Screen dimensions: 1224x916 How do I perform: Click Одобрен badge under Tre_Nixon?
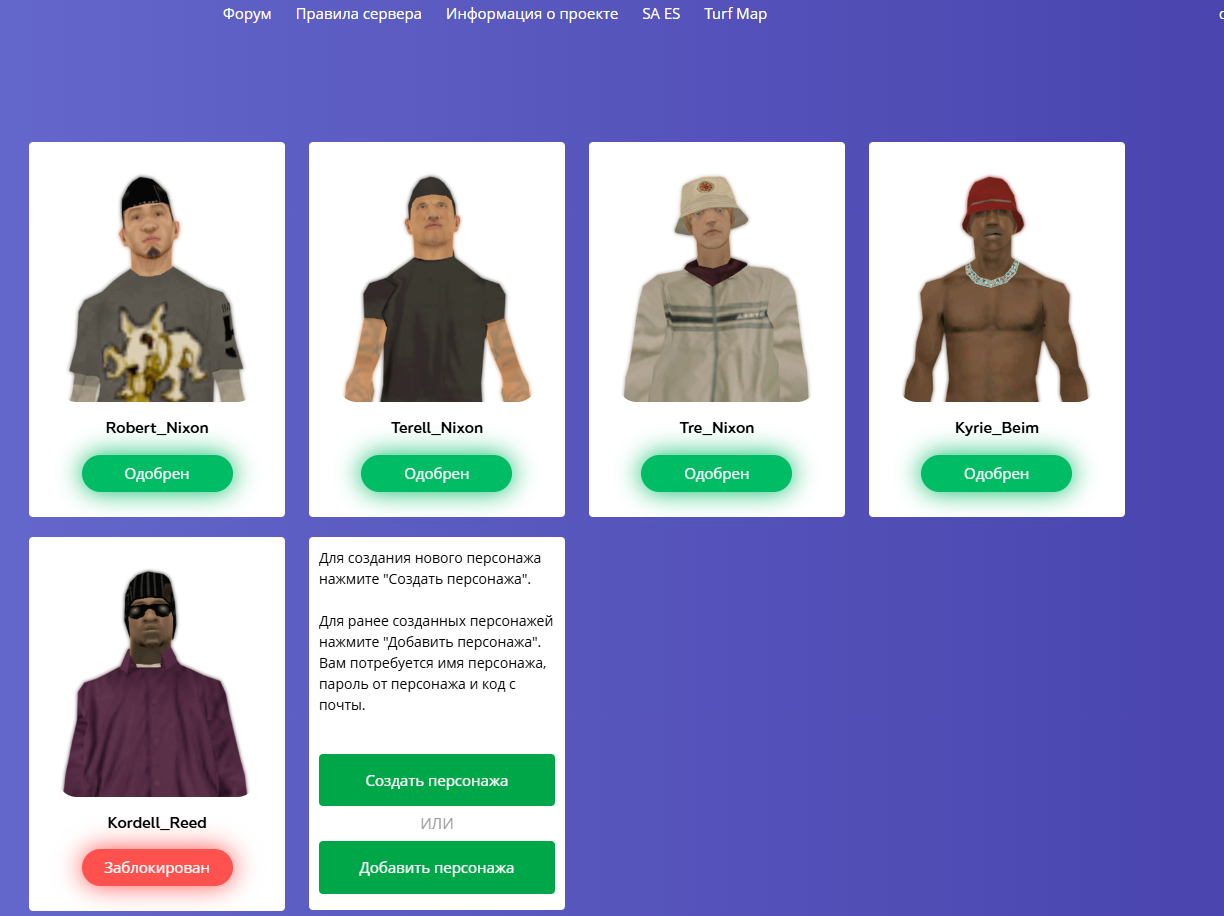click(x=717, y=473)
